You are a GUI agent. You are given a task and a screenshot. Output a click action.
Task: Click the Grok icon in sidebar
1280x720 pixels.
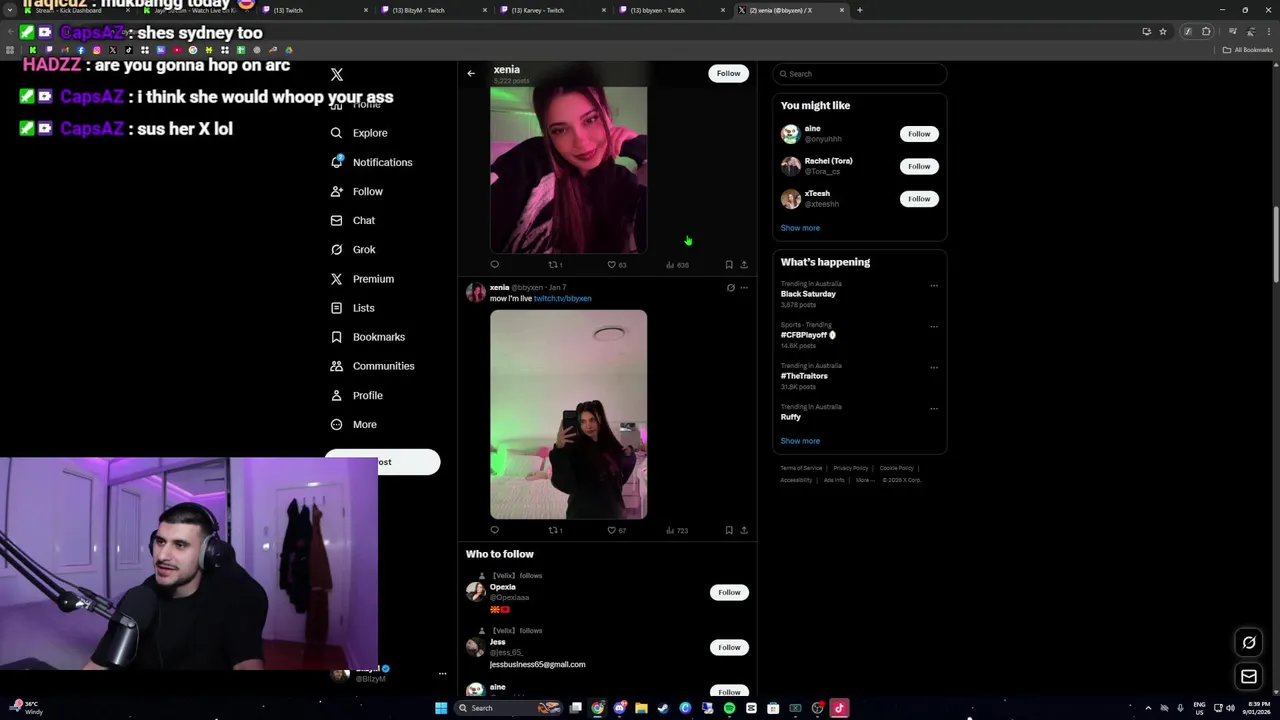pos(336,249)
